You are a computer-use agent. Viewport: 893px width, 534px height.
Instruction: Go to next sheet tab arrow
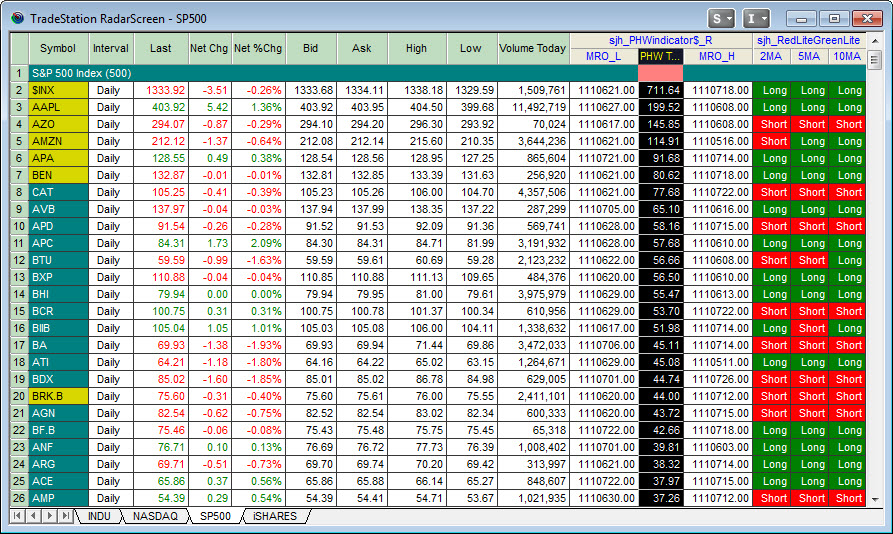point(50,516)
